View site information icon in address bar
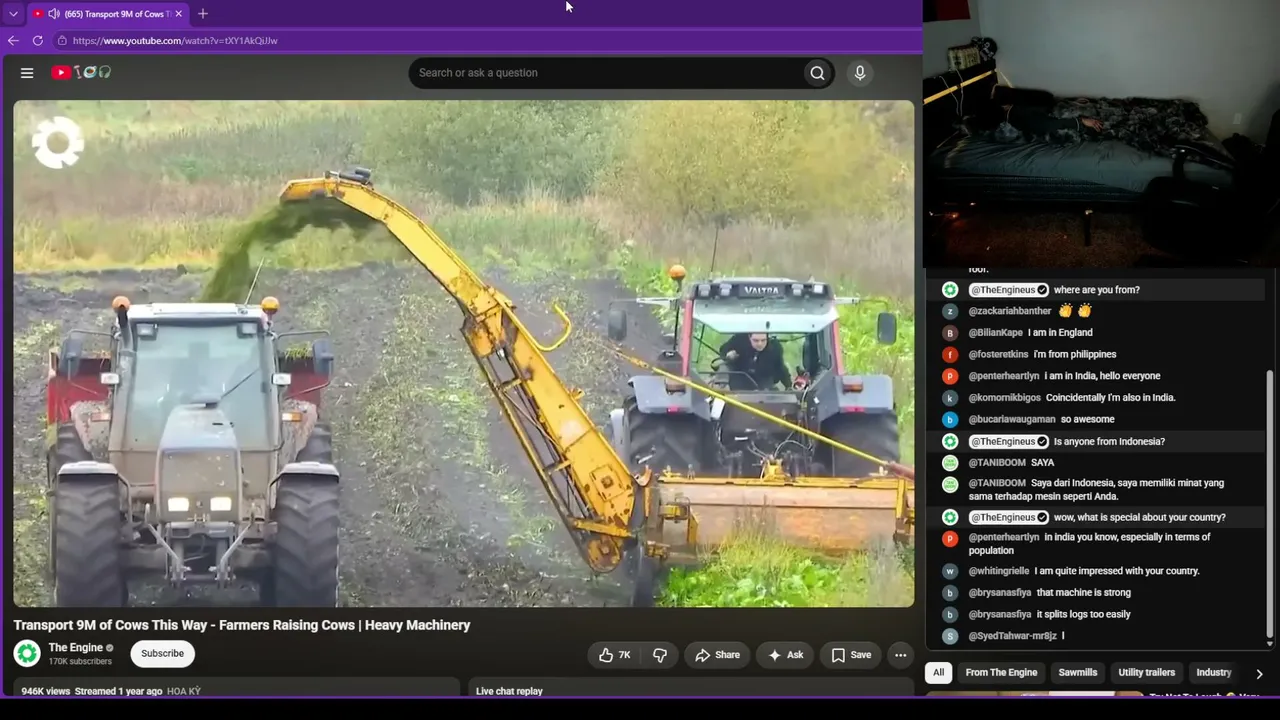The height and width of the screenshot is (720, 1280). pos(62,41)
